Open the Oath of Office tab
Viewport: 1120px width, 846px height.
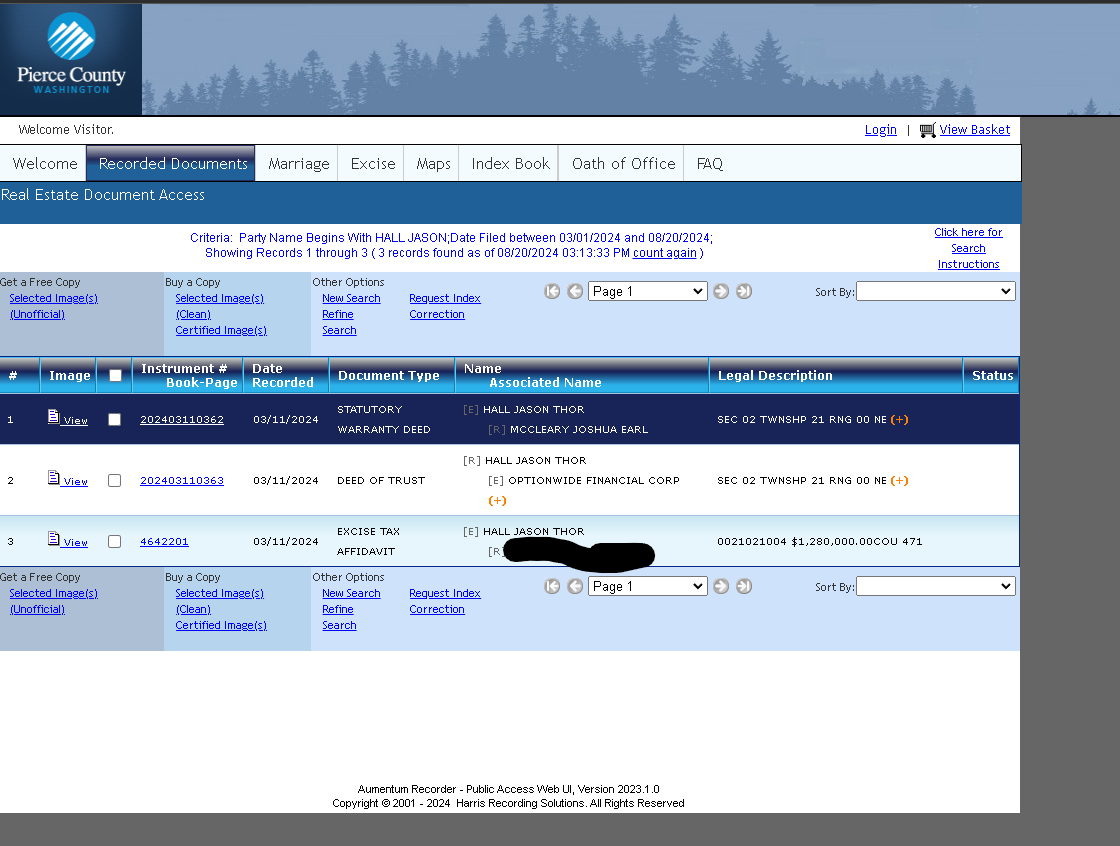(x=623, y=164)
